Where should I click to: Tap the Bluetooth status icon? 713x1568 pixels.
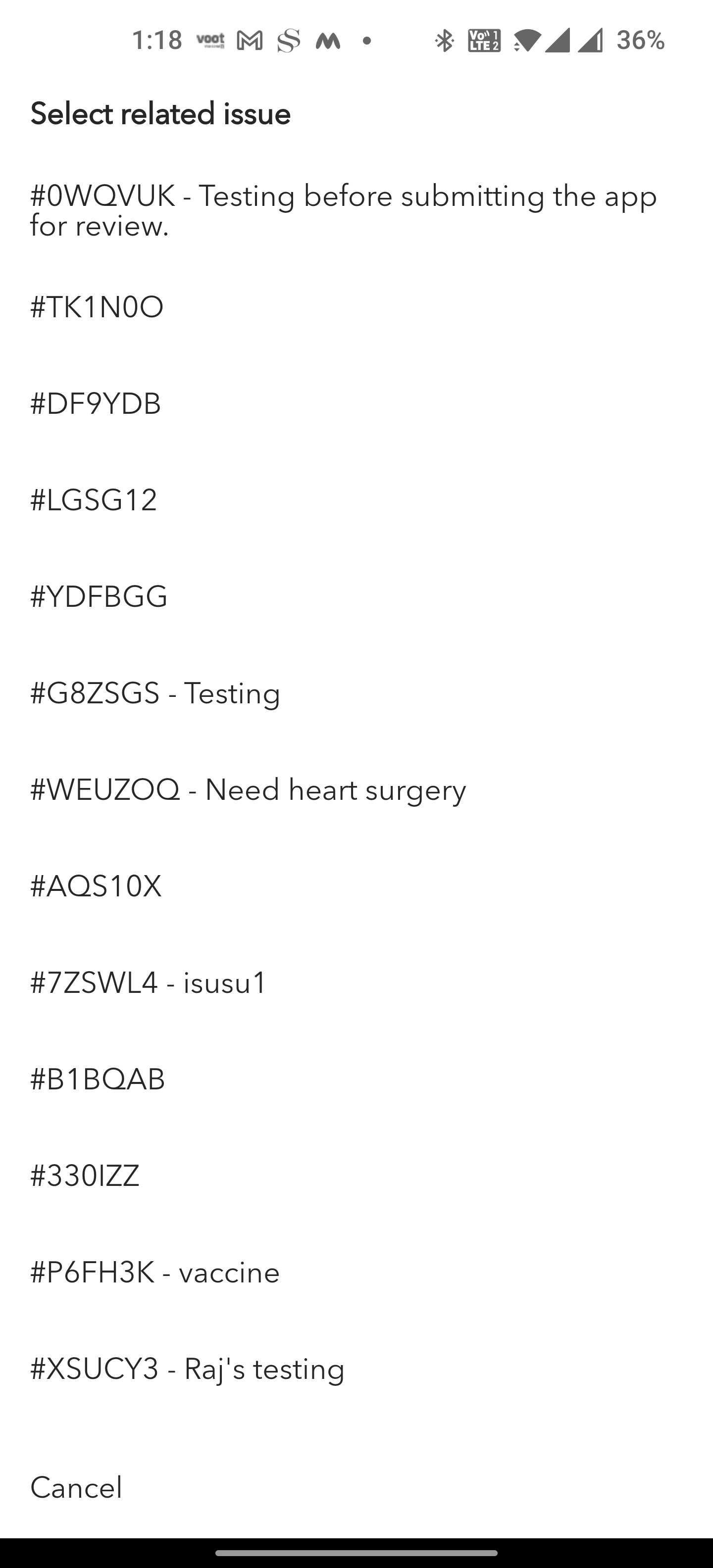click(445, 41)
